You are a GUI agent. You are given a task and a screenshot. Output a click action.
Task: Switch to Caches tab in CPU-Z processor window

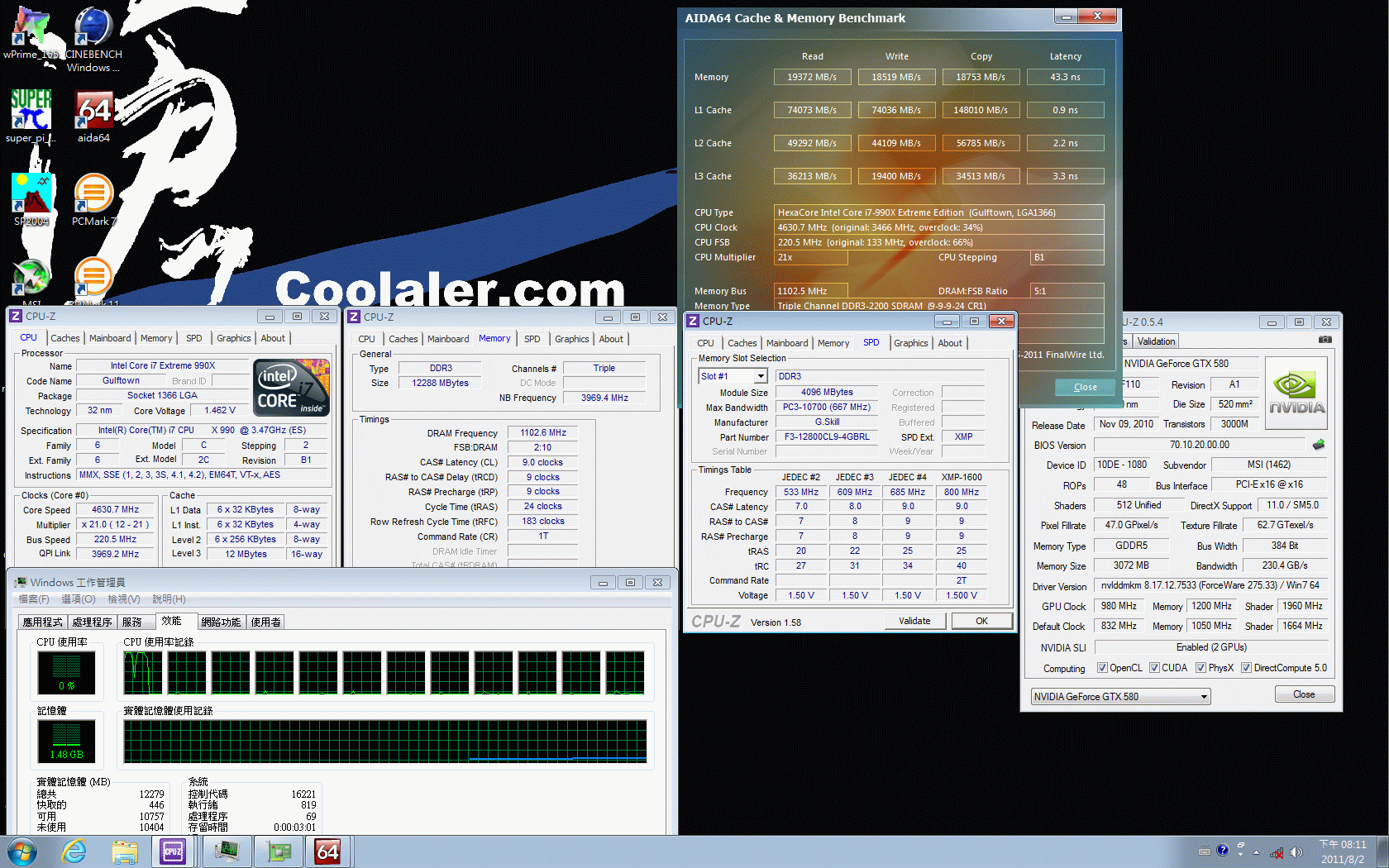pyautogui.click(x=65, y=338)
